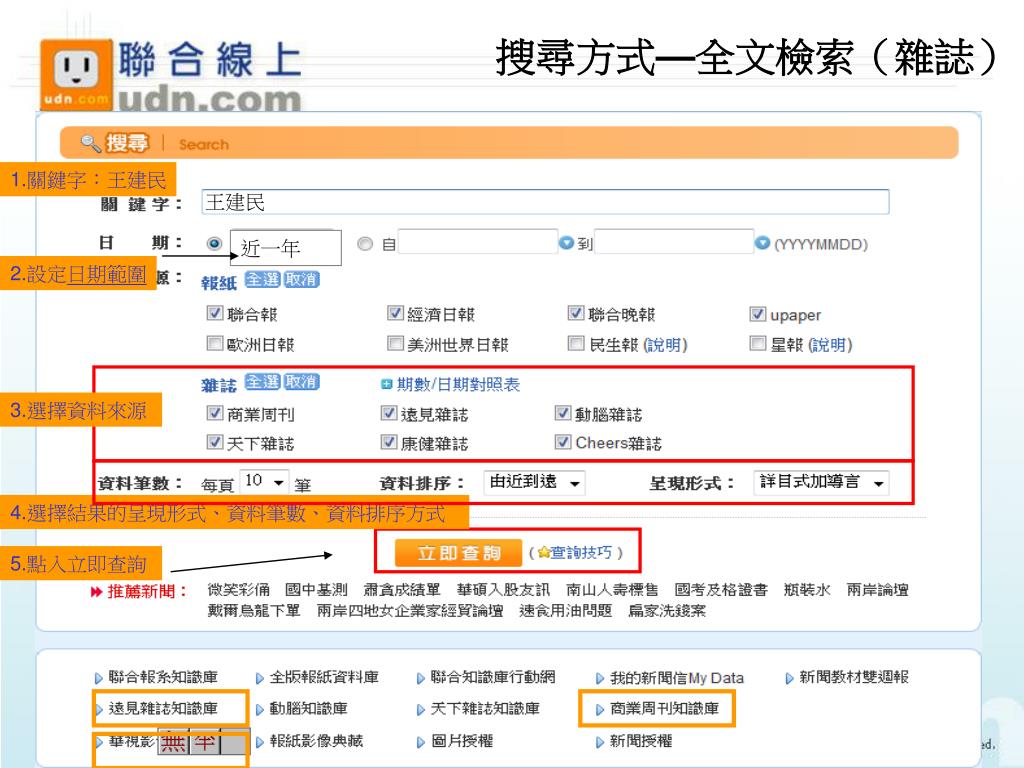Open the 國中基測 recommended news link
This screenshot has width=1024, height=768.
click(316, 590)
